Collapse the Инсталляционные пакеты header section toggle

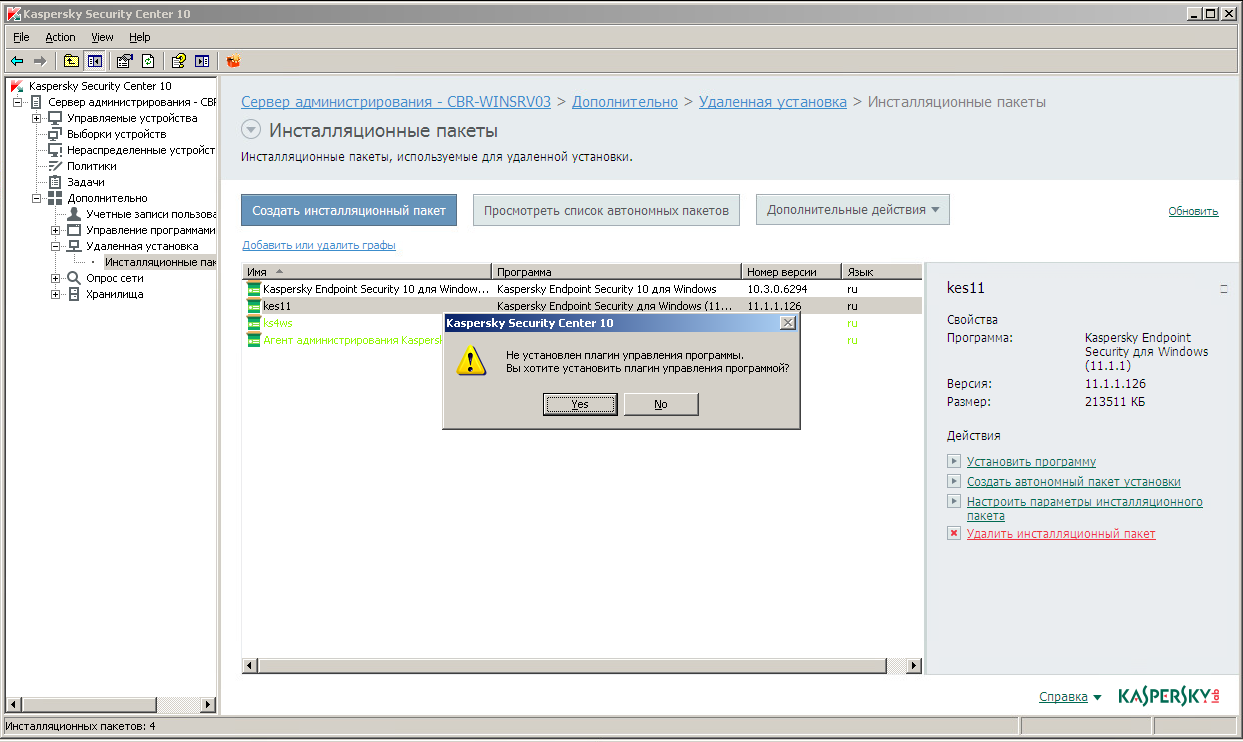point(251,130)
